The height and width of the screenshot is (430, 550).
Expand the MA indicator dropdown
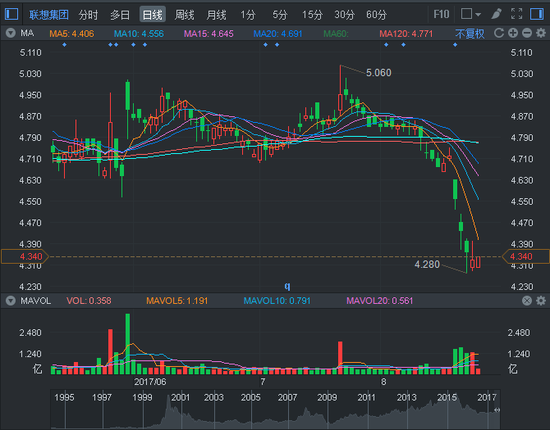click(11, 33)
